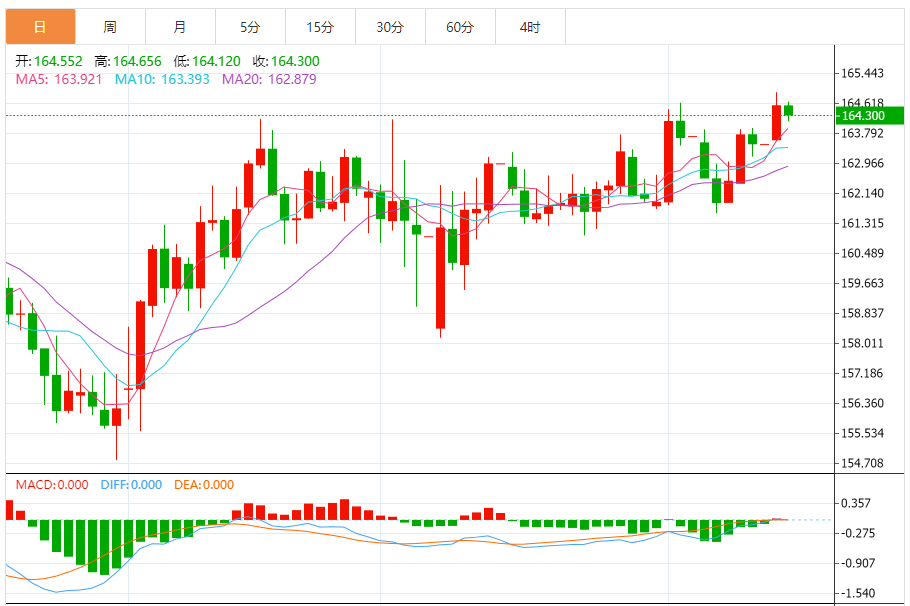Open the 5分 timeframe tab

[x=251, y=27]
